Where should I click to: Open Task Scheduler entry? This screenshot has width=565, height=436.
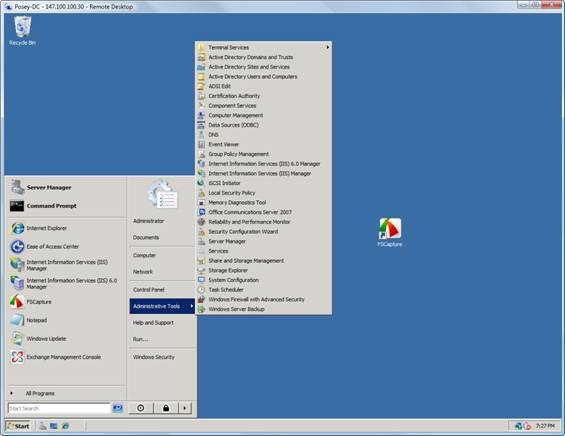[263, 290]
